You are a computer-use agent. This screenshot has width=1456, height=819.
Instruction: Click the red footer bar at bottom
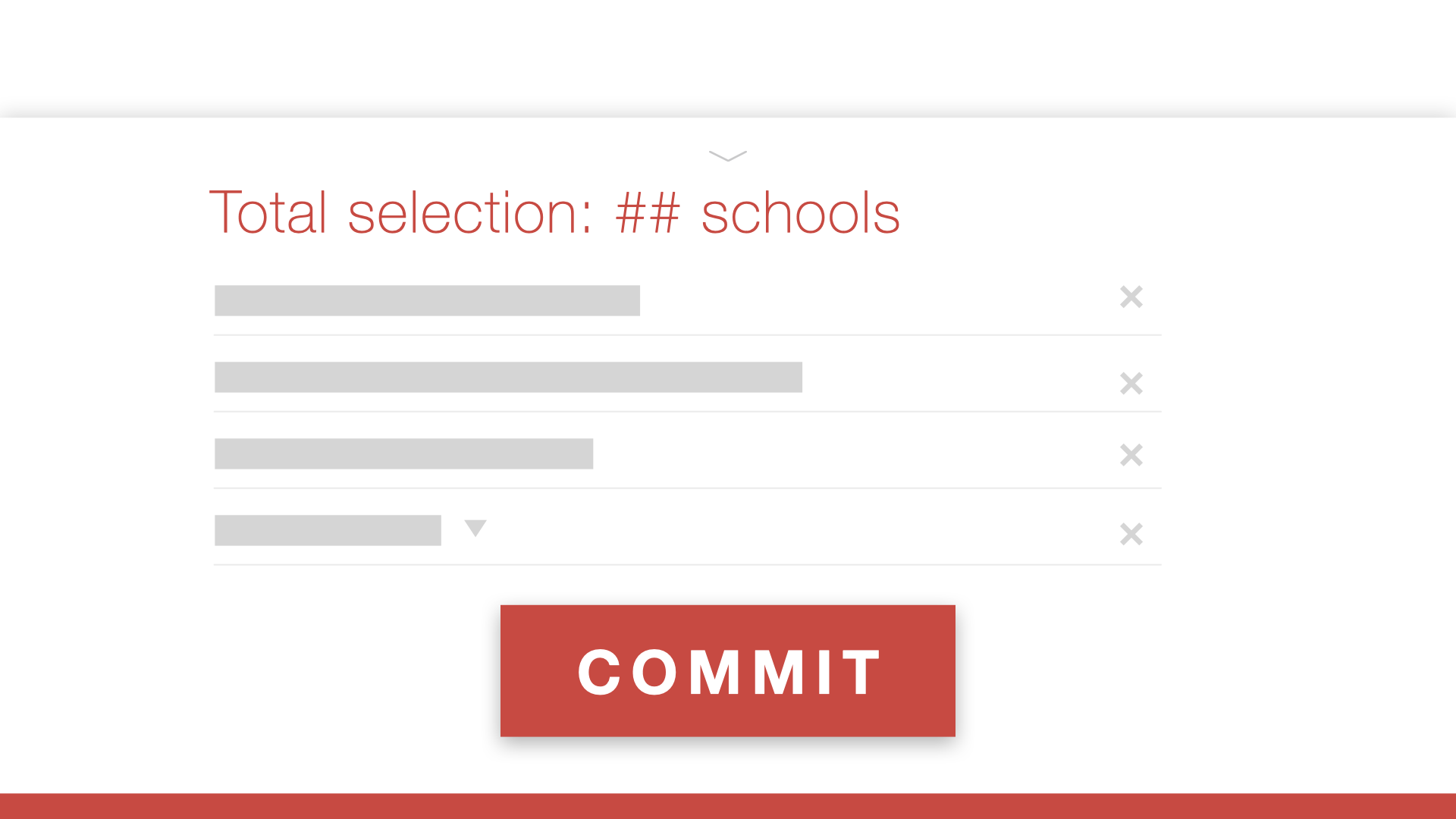(728, 806)
